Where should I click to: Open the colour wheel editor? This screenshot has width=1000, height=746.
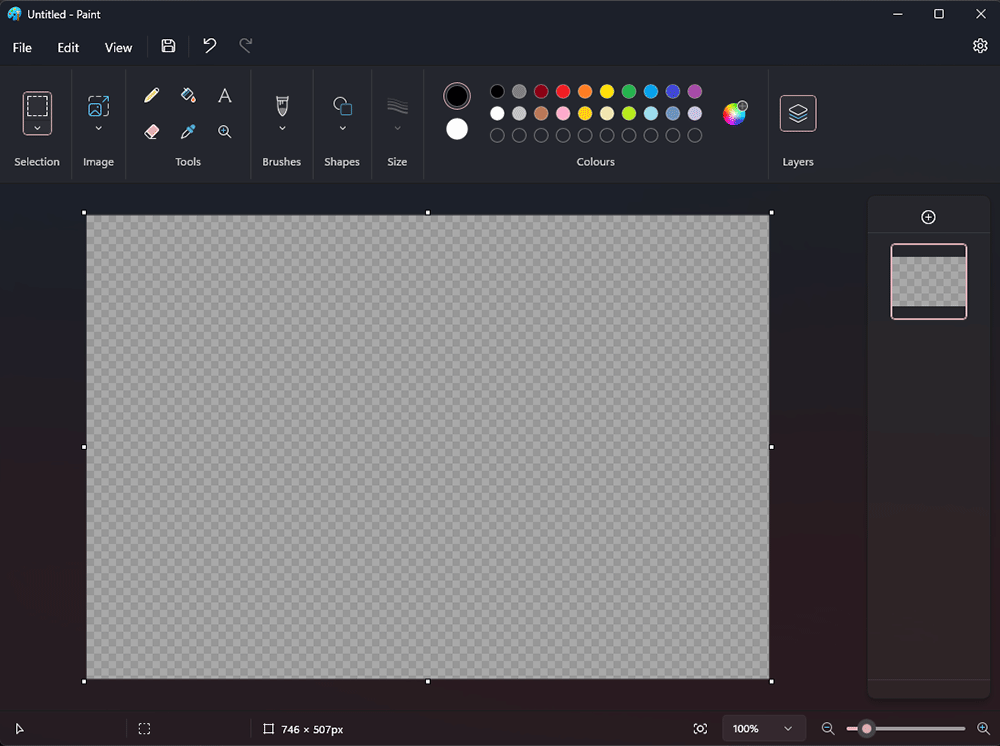pos(735,113)
